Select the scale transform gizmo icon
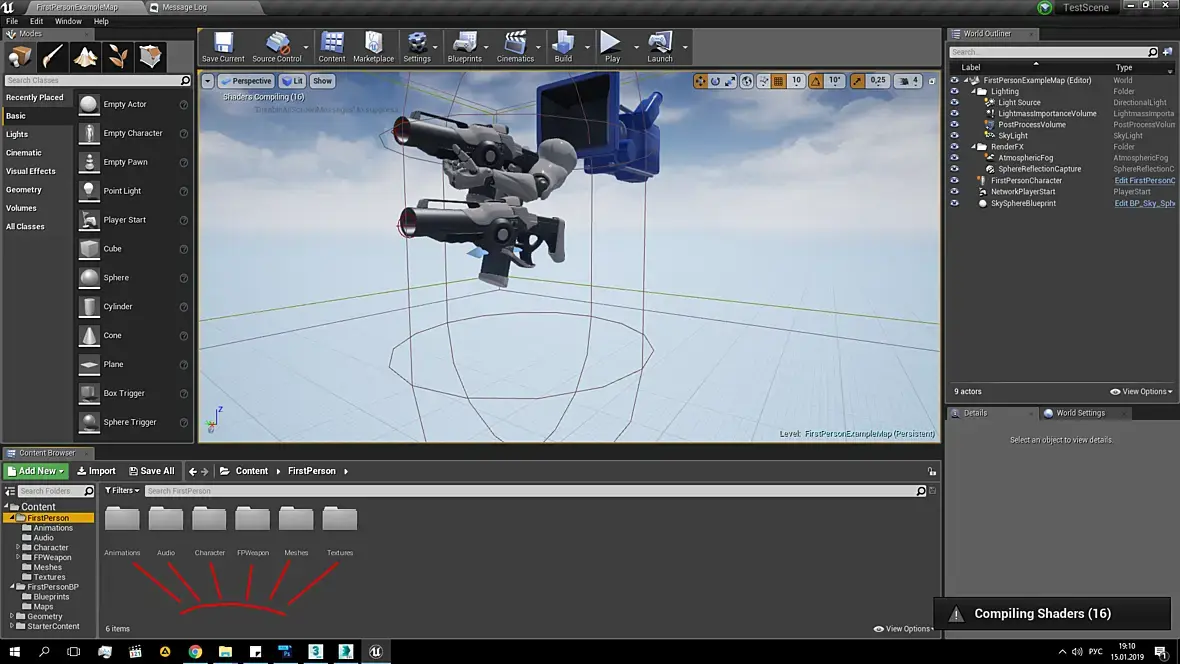Viewport: 1180px width, 664px height. (731, 81)
